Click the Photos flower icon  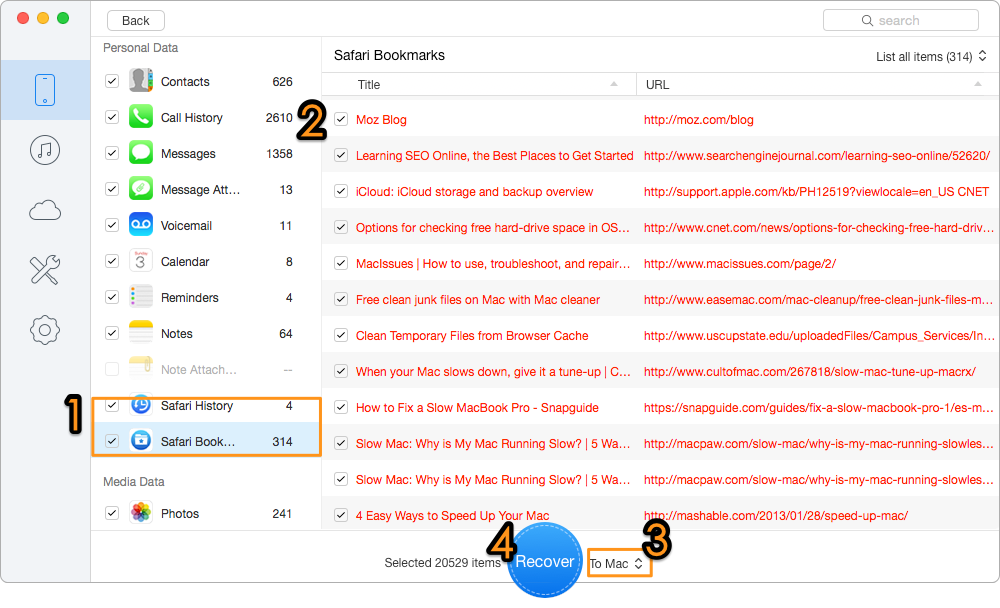click(x=141, y=513)
